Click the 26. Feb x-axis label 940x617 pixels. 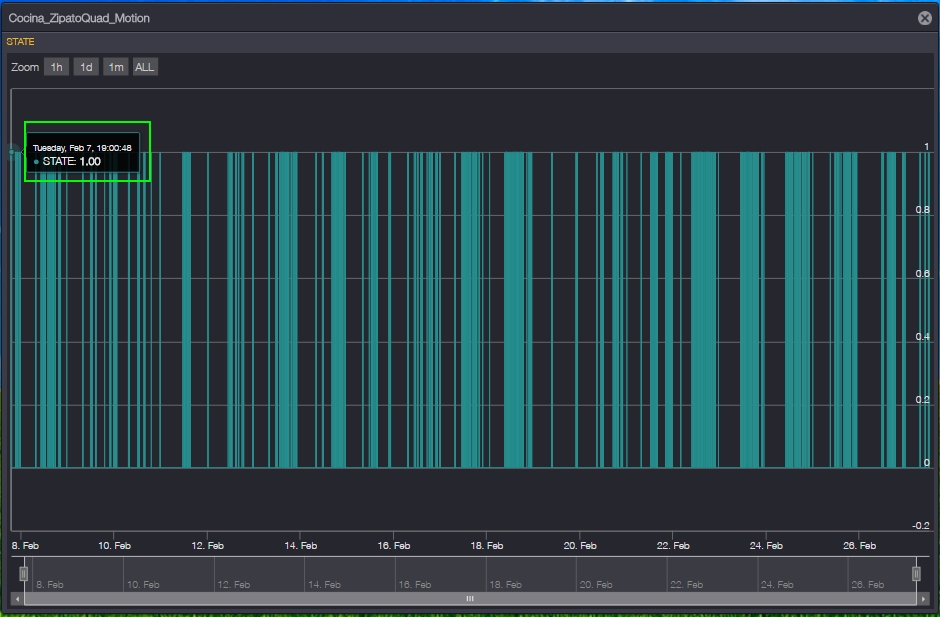(x=859, y=546)
